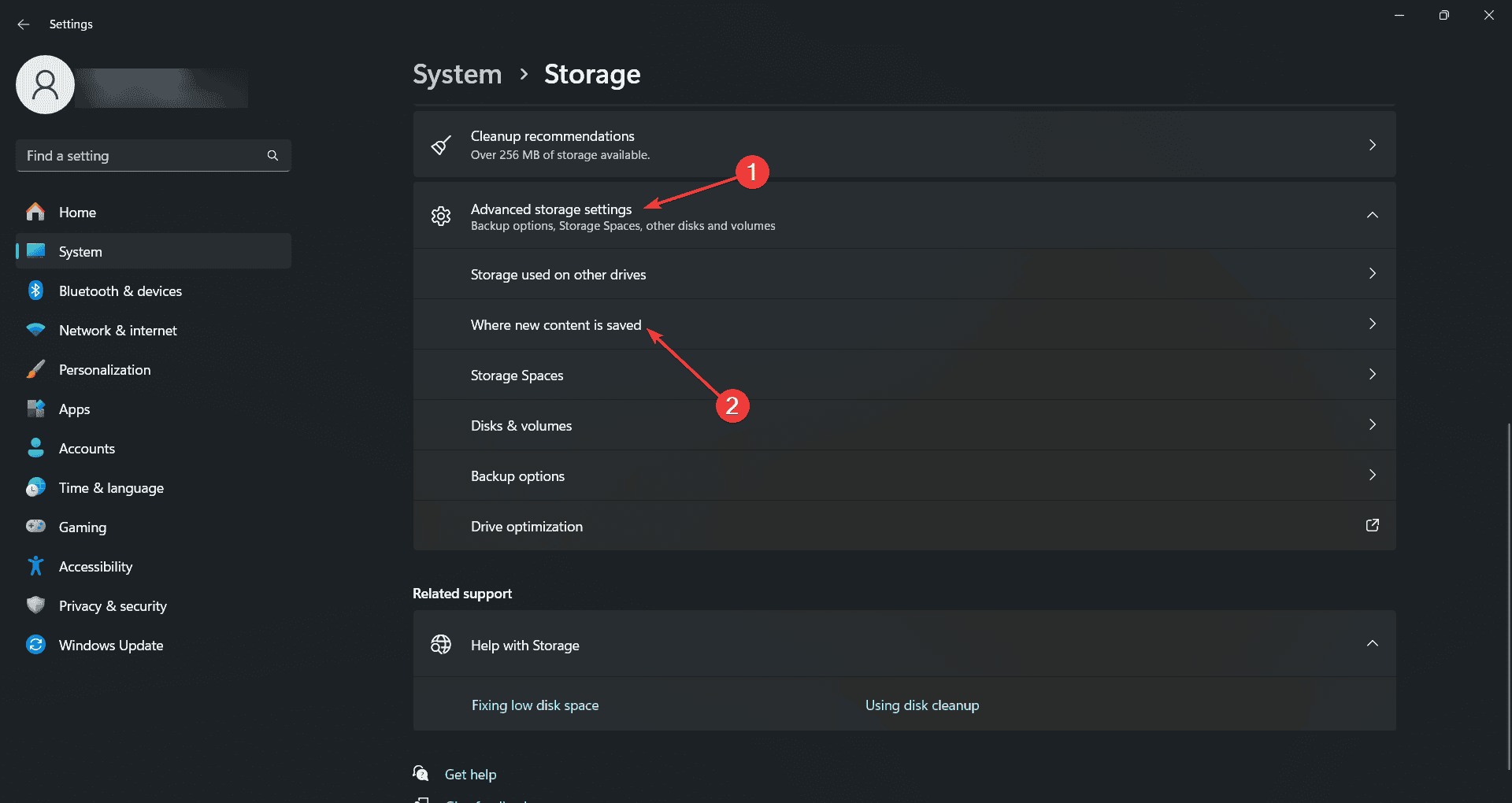This screenshot has width=1512, height=803.
Task: Click the Windows Update sync icon
Action: coord(35,645)
